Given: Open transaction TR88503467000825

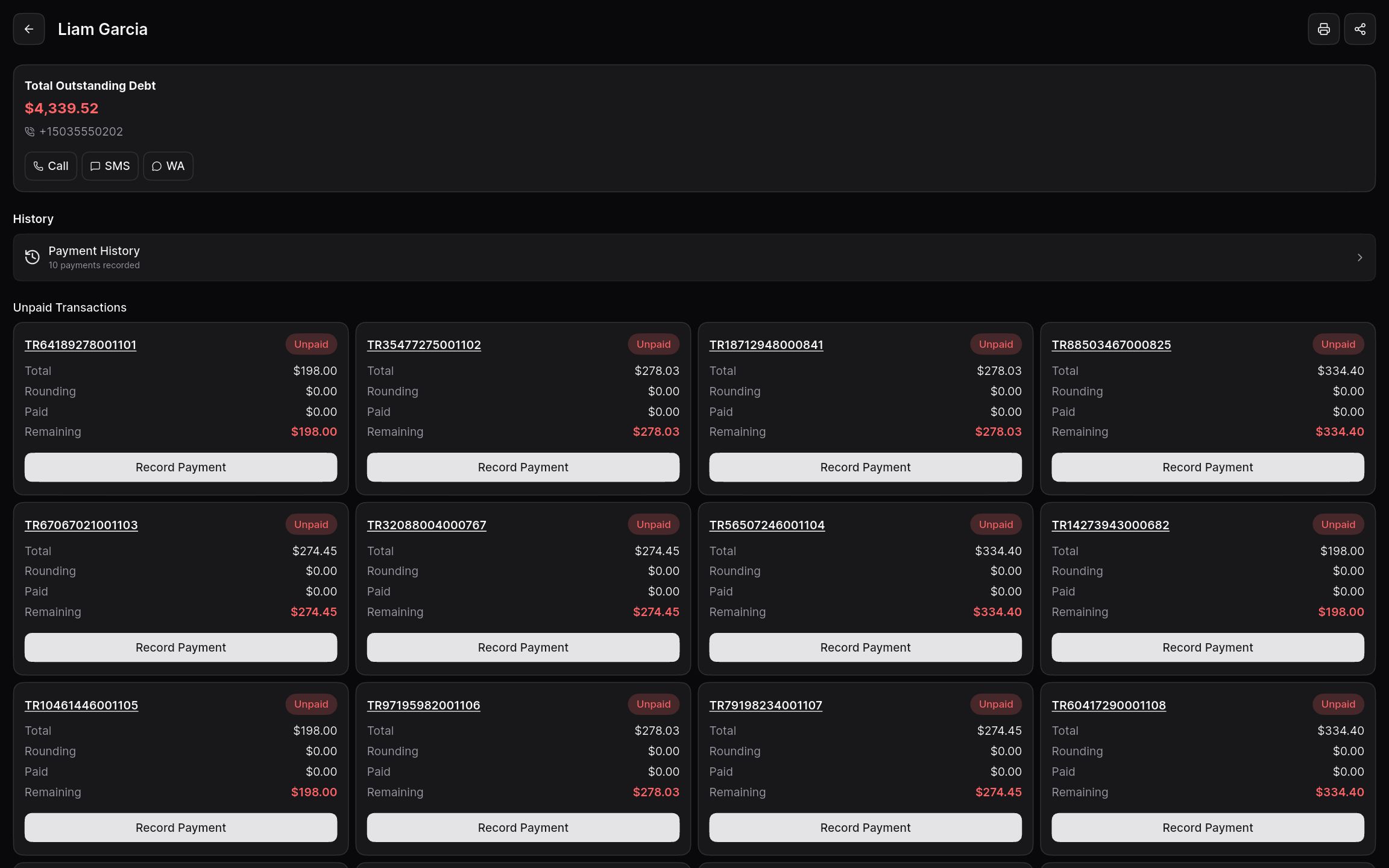Looking at the screenshot, I should coord(1111,345).
